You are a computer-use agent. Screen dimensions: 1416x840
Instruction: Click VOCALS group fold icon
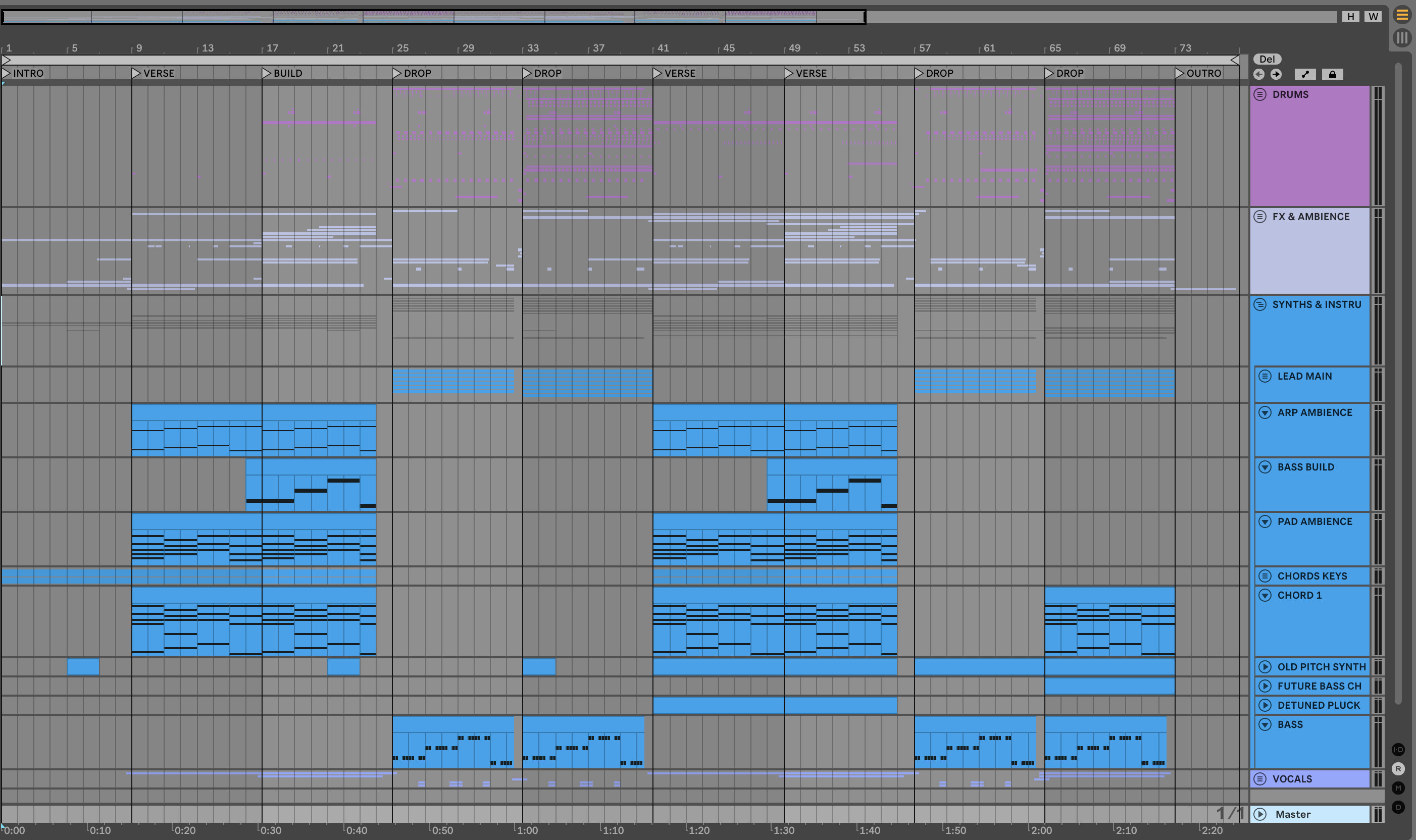click(1260, 779)
